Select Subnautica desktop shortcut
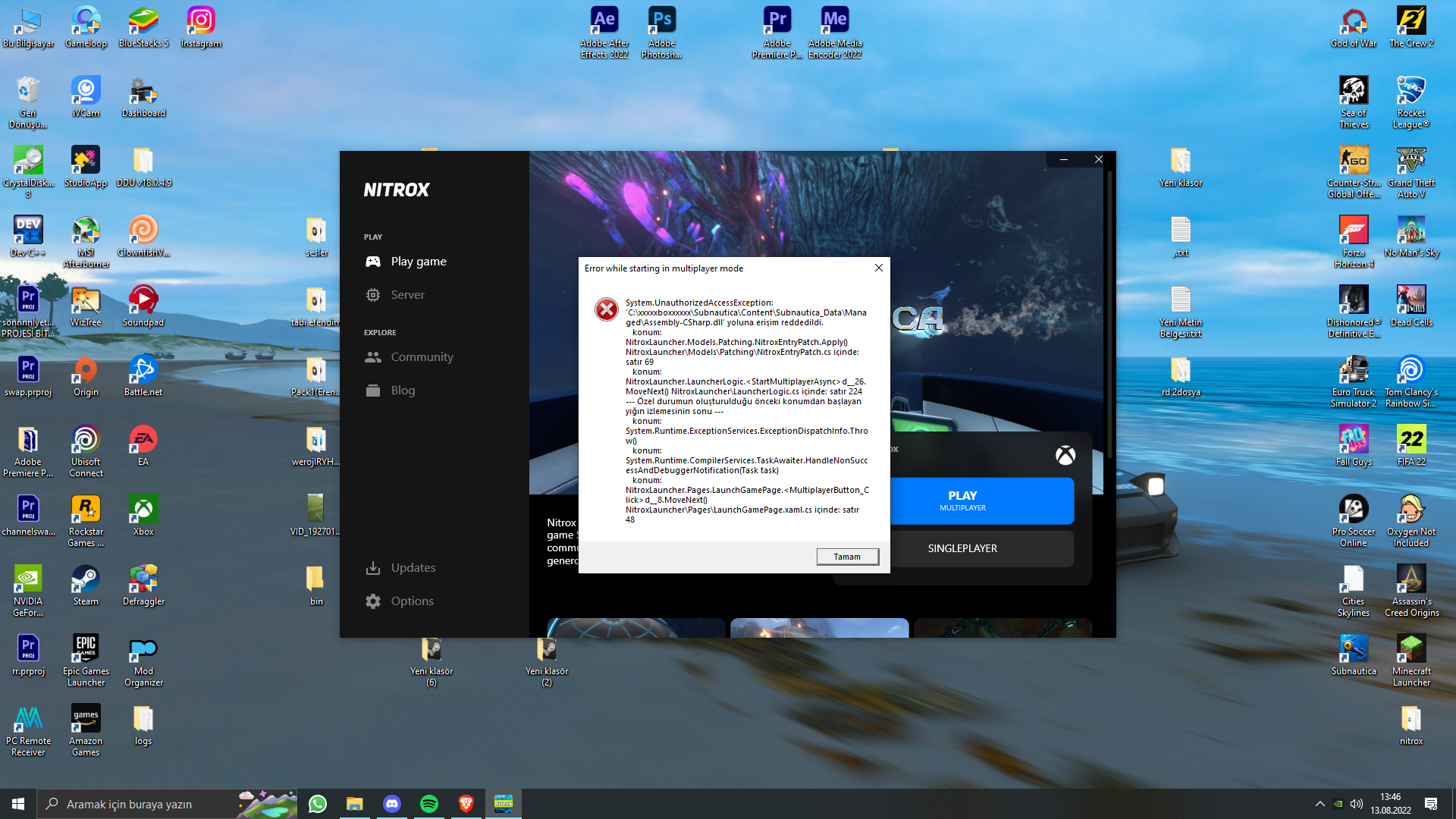The height and width of the screenshot is (819, 1456). [1354, 655]
